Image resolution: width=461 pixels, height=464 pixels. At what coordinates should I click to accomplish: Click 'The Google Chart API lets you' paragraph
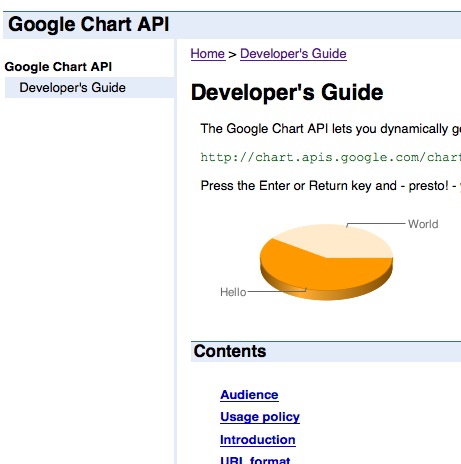coord(330,129)
